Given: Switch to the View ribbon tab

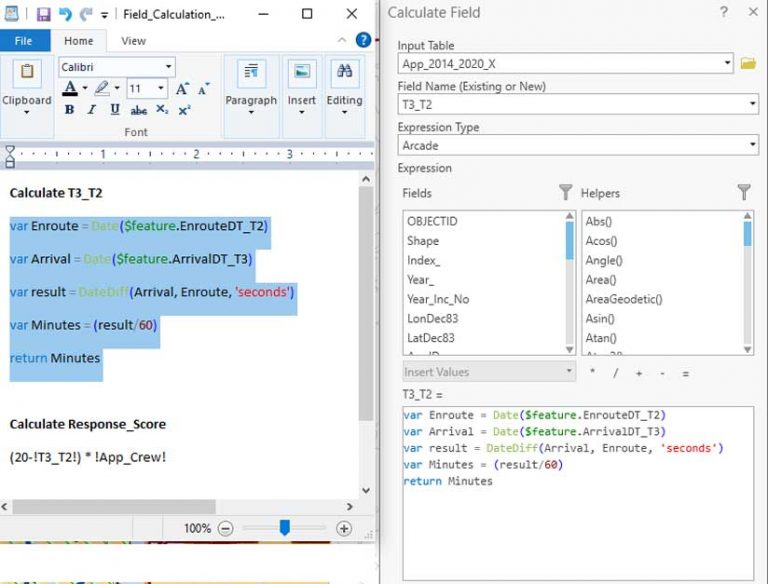Looking at the screenshot, I should coord(133,41).
